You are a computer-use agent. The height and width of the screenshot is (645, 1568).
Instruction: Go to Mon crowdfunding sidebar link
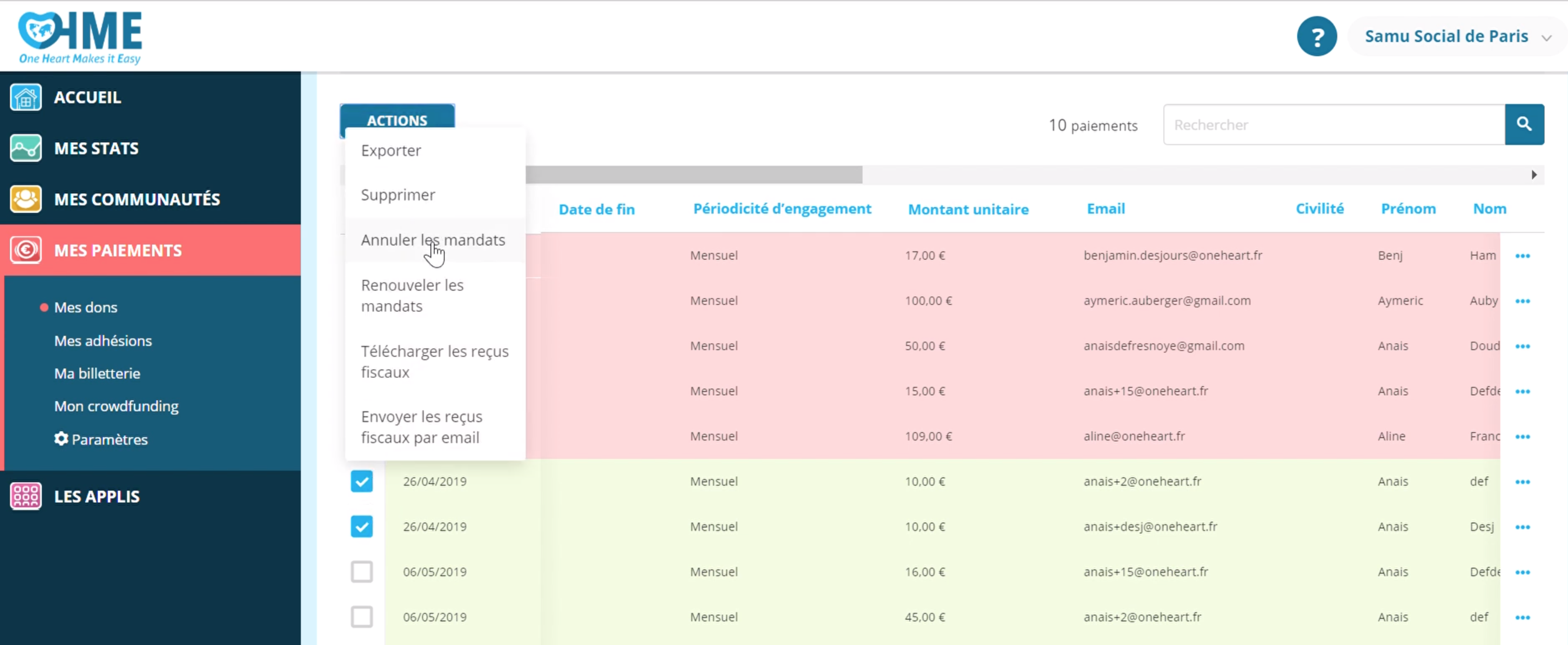(x=116, y=406)
